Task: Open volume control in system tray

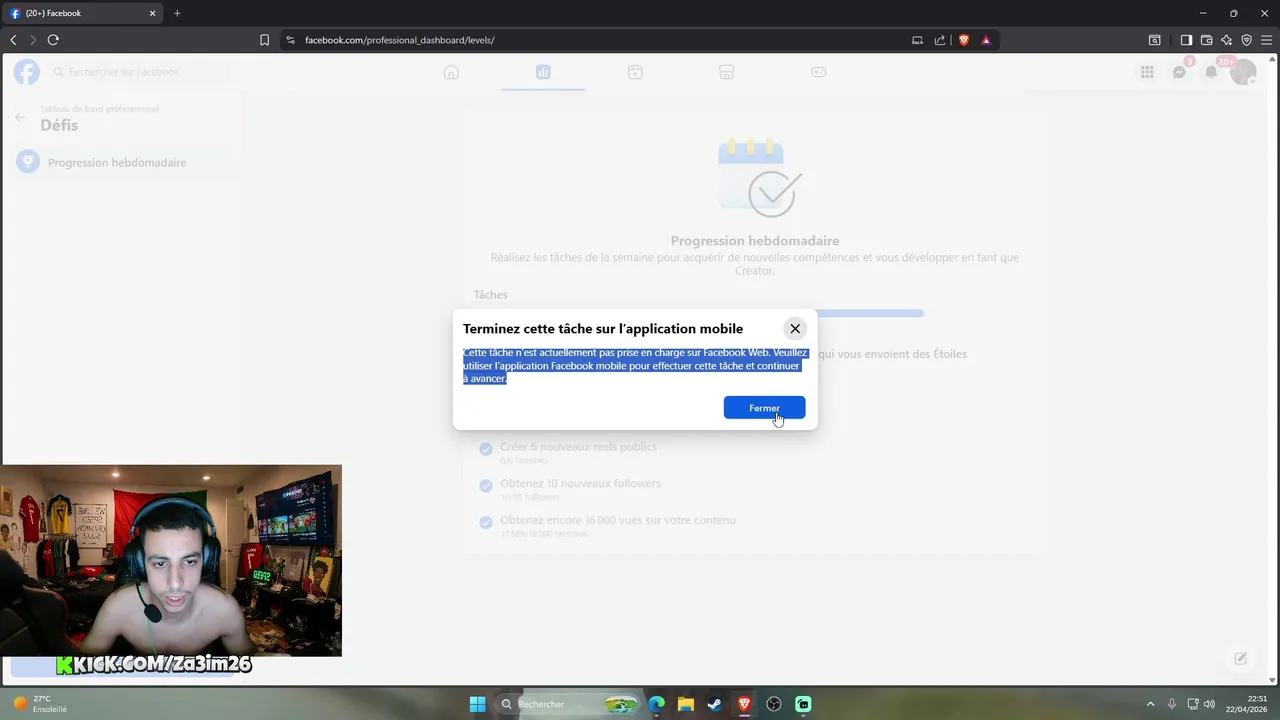Action: [x=1210, y=704]
